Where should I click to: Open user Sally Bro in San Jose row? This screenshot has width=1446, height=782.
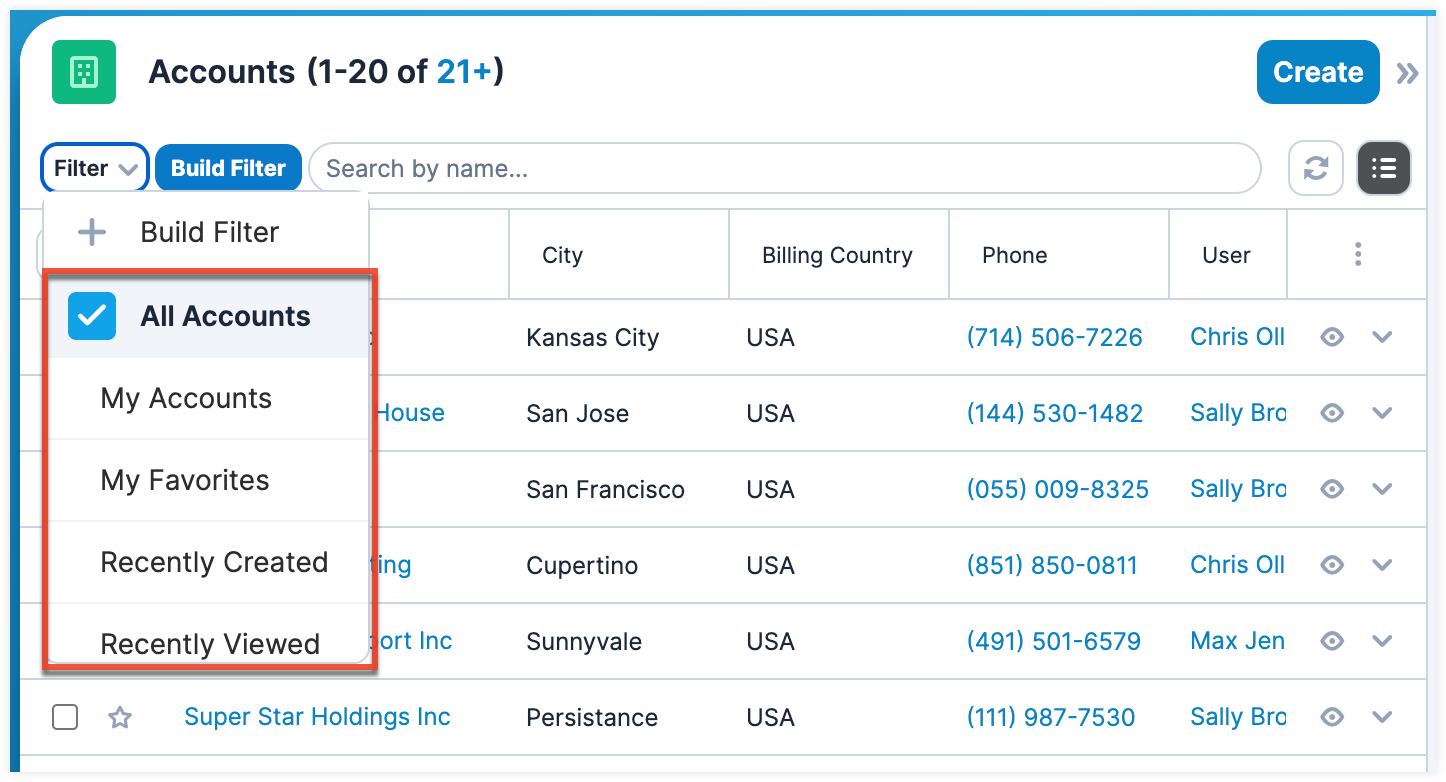tap(1238, 413)
